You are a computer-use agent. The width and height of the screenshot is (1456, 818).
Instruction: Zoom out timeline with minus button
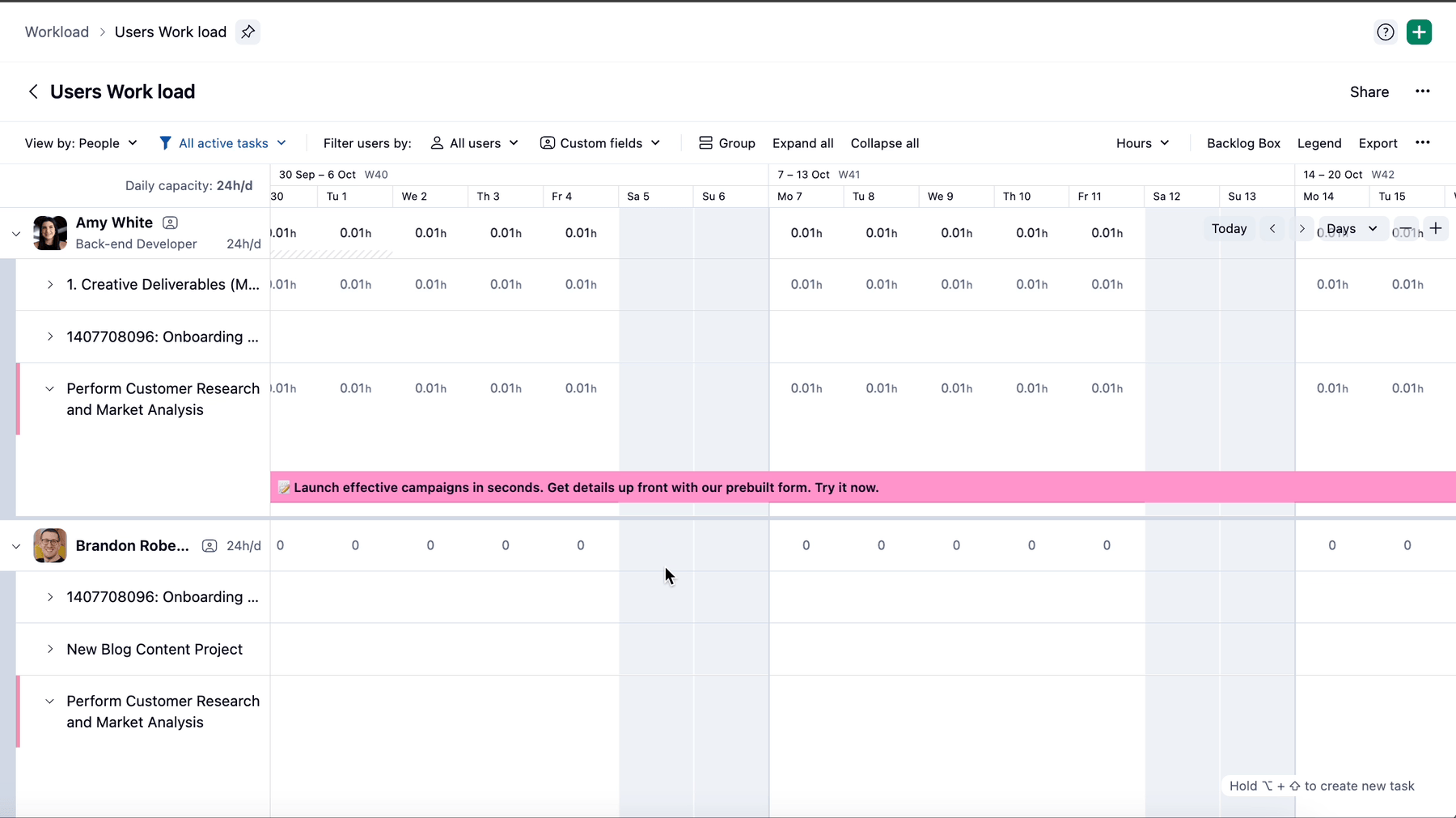(x=1407, y=229)
